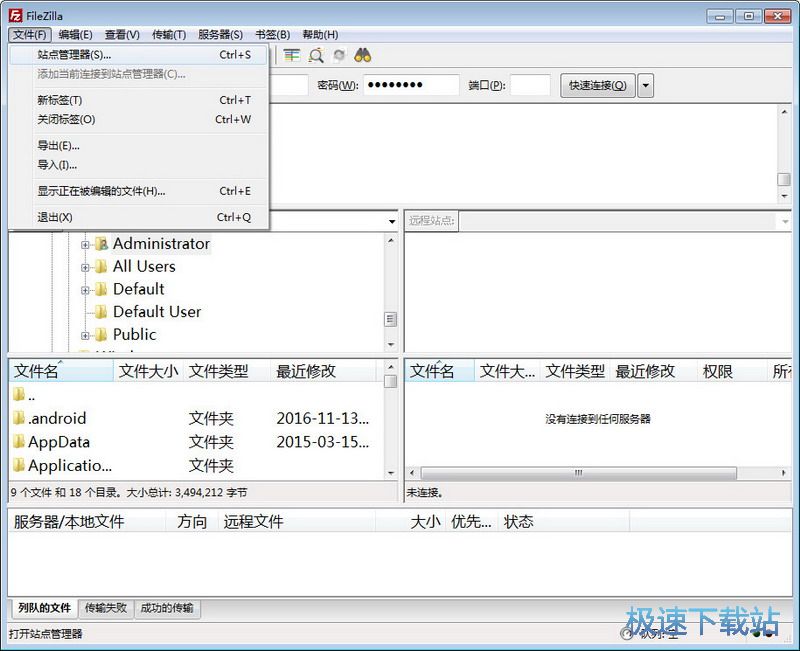Select the 成功的传输 tab toggle
The image size is (800, 651).
166,609
